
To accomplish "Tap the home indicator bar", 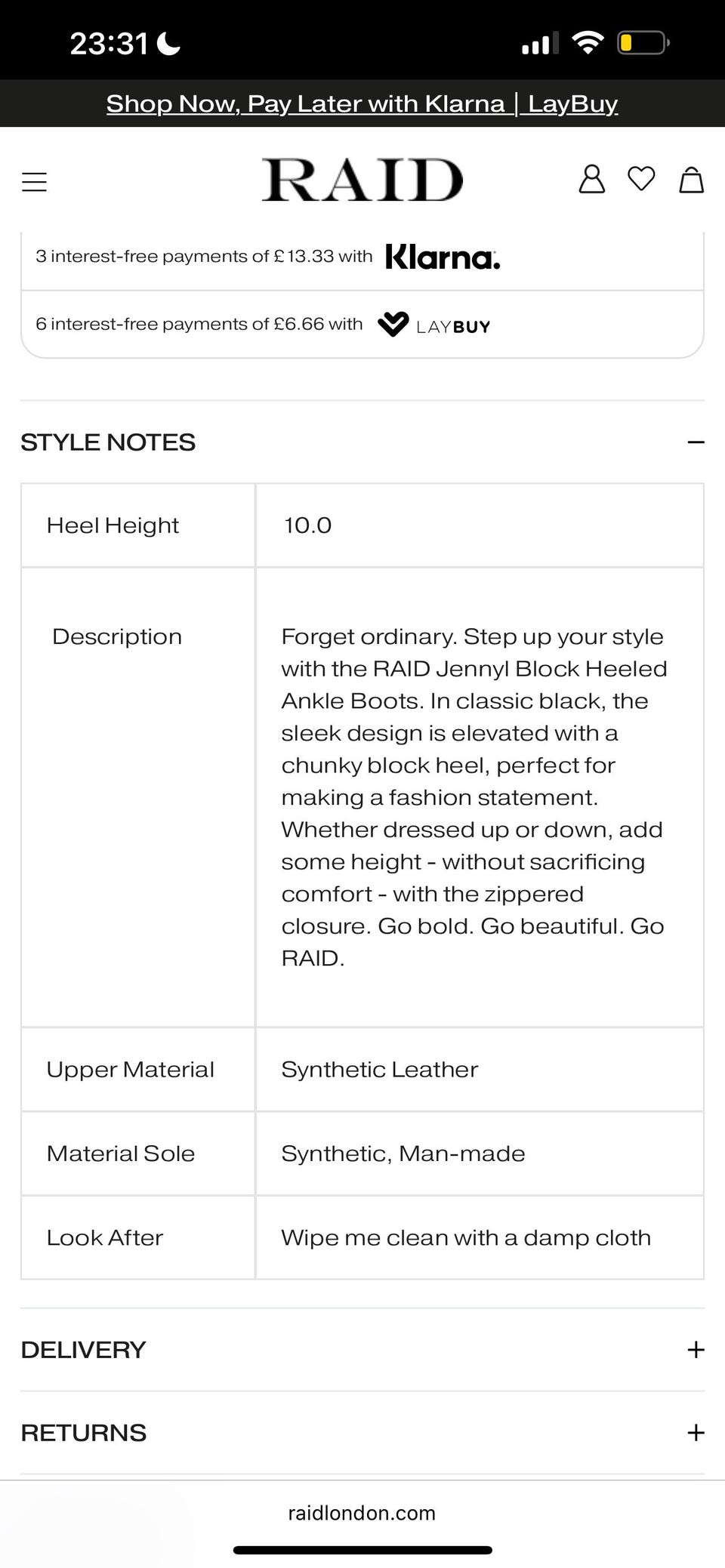I will click(362, 1551).
